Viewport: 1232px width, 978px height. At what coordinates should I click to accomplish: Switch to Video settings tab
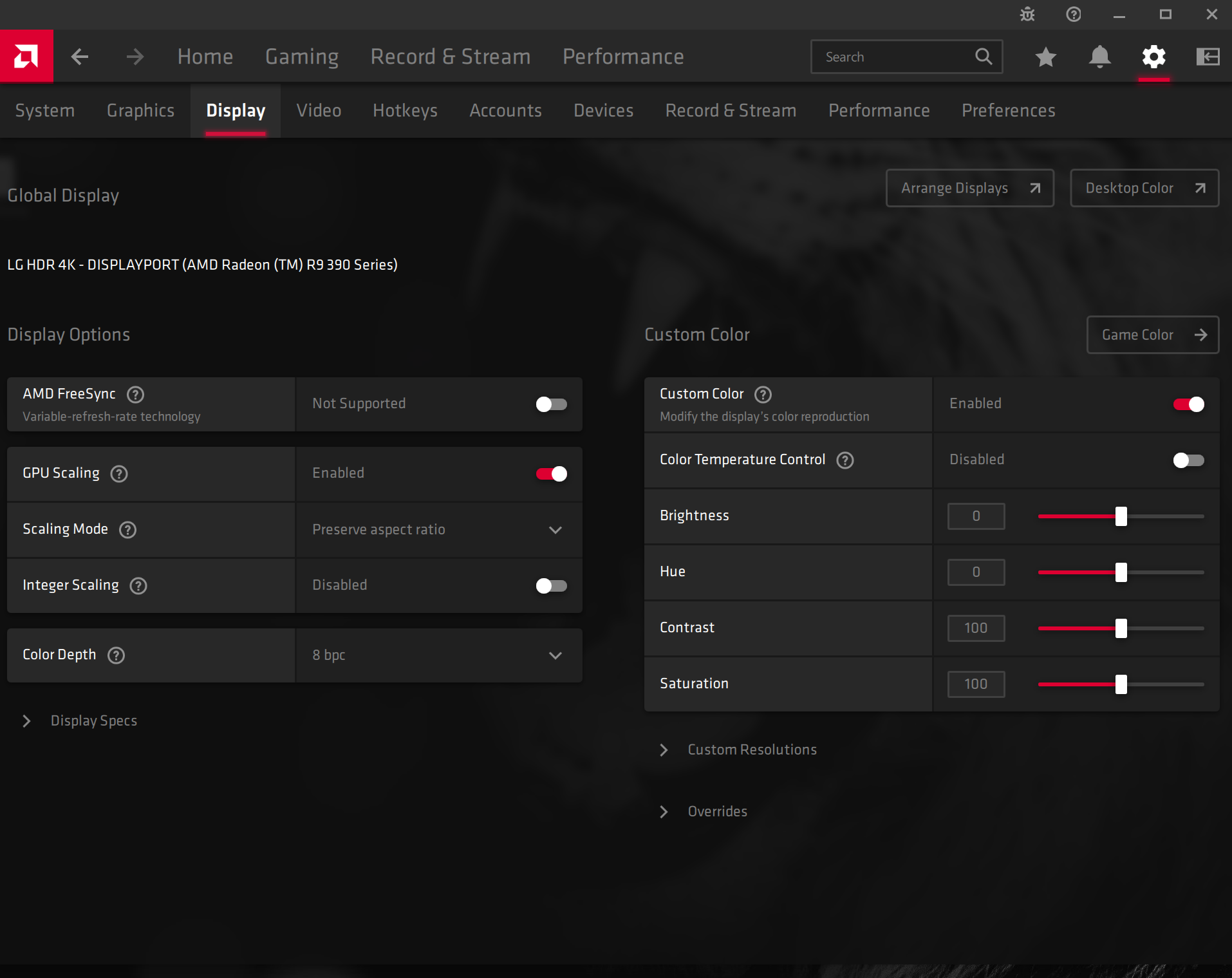[x=319, y=110]
